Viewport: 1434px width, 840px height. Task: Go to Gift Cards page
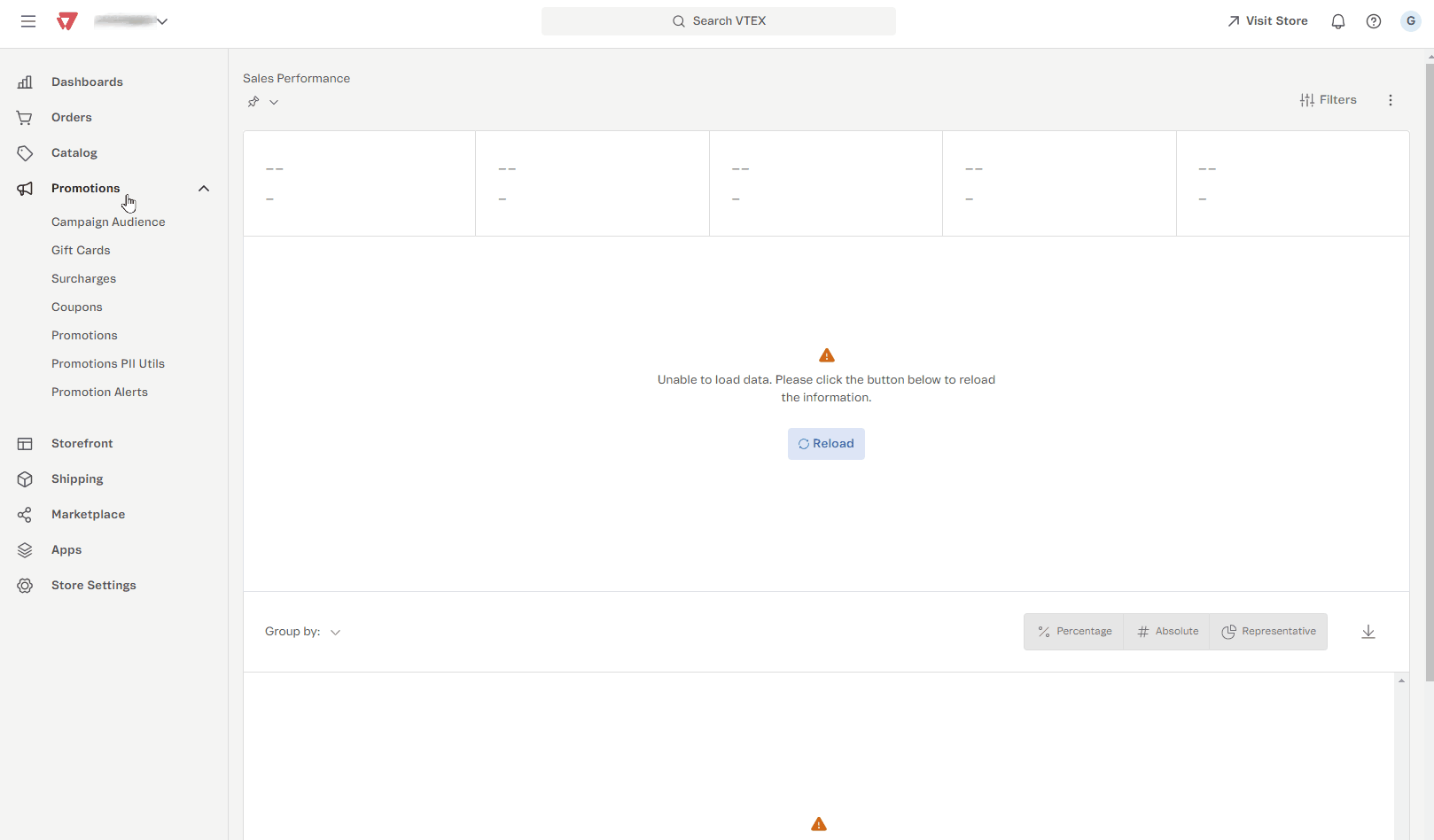click(81, 251)
